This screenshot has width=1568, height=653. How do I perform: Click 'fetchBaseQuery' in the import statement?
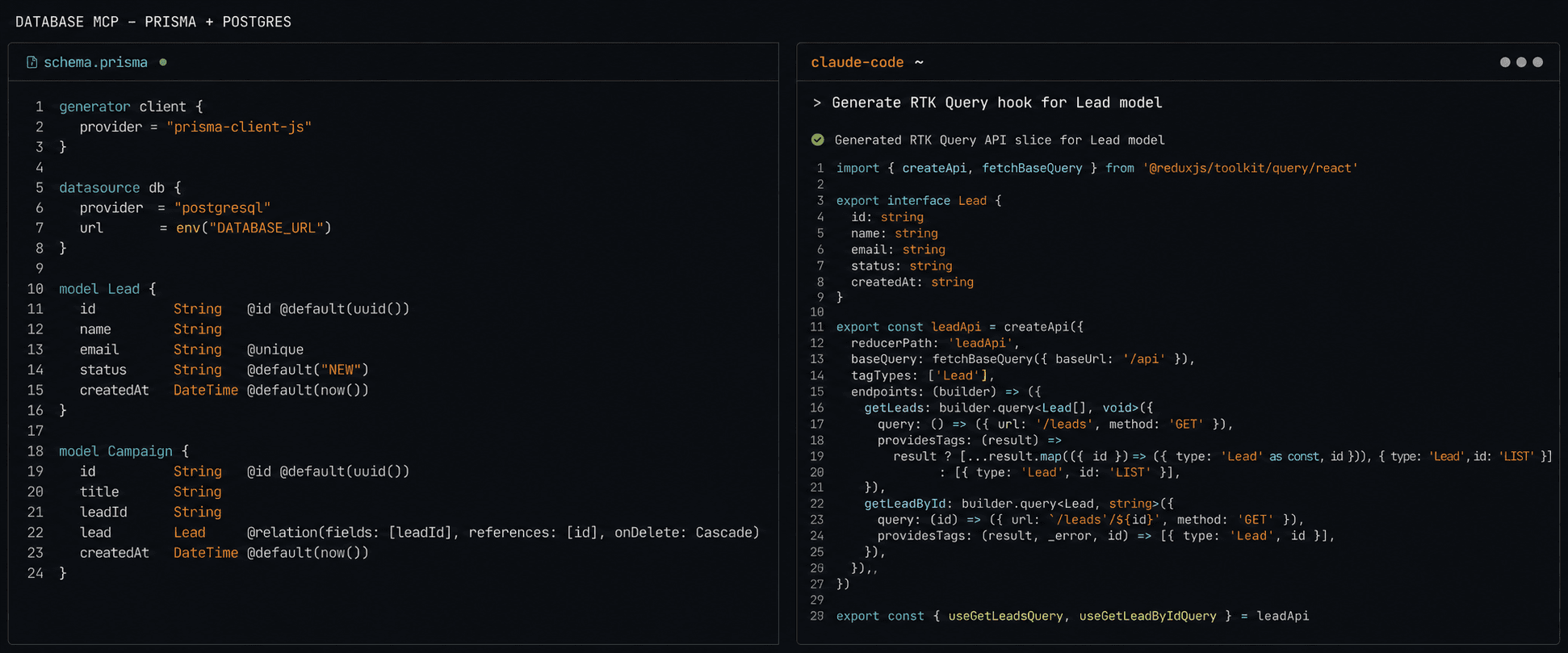click(x=1032, y=168)
